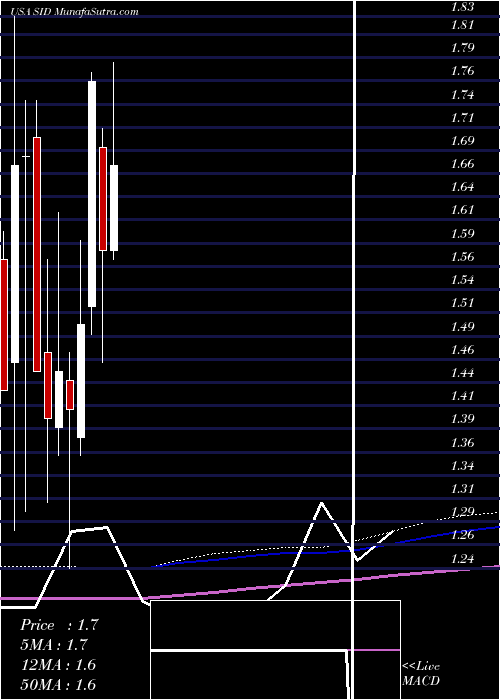The height and width of the screenshot is (700, 500).
Task: Choose the 1.61 price level label
Action: 463,210
